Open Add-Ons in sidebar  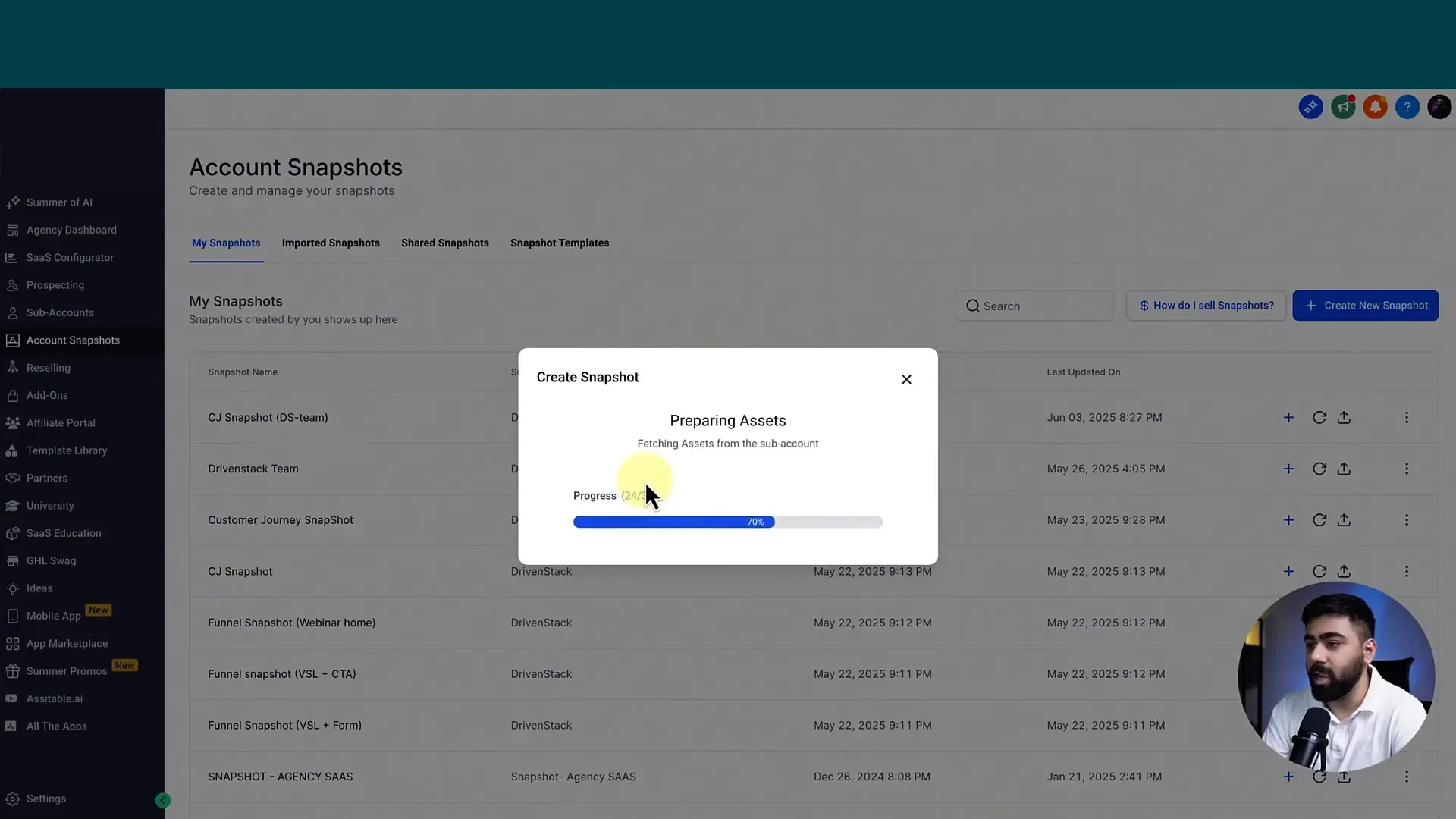[47, 395]
